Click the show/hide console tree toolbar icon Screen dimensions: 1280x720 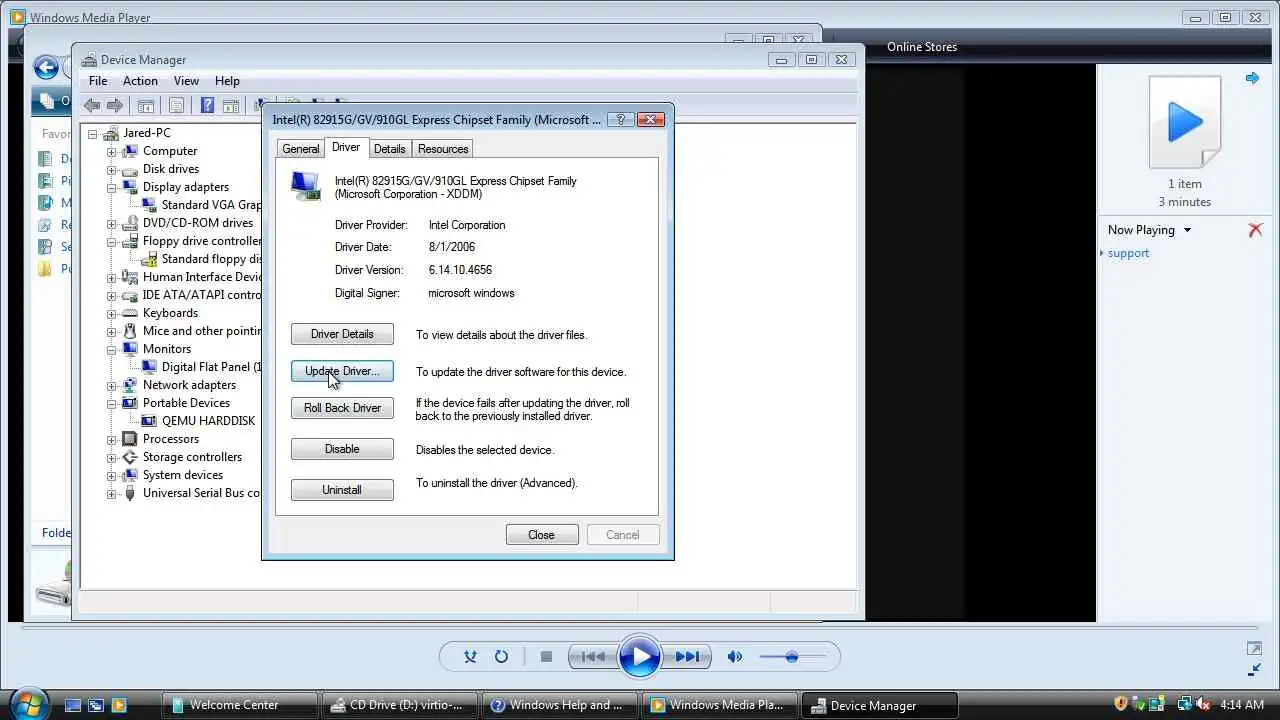click(x=146, y=105)
